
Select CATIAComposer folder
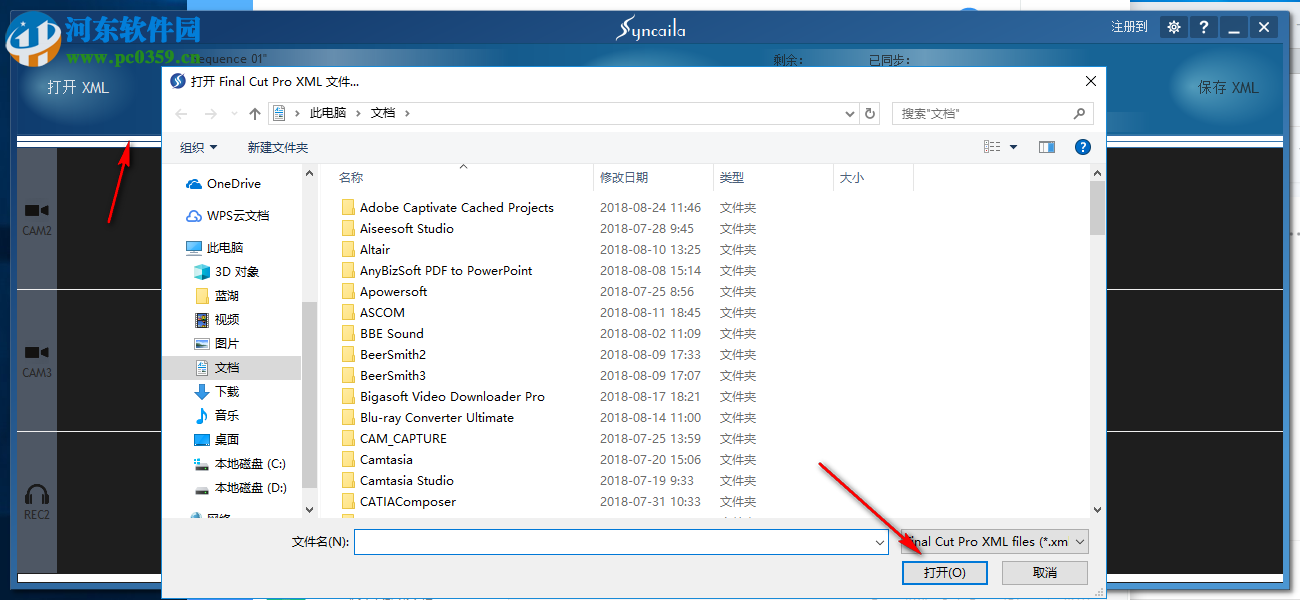[x=398, y=502]
